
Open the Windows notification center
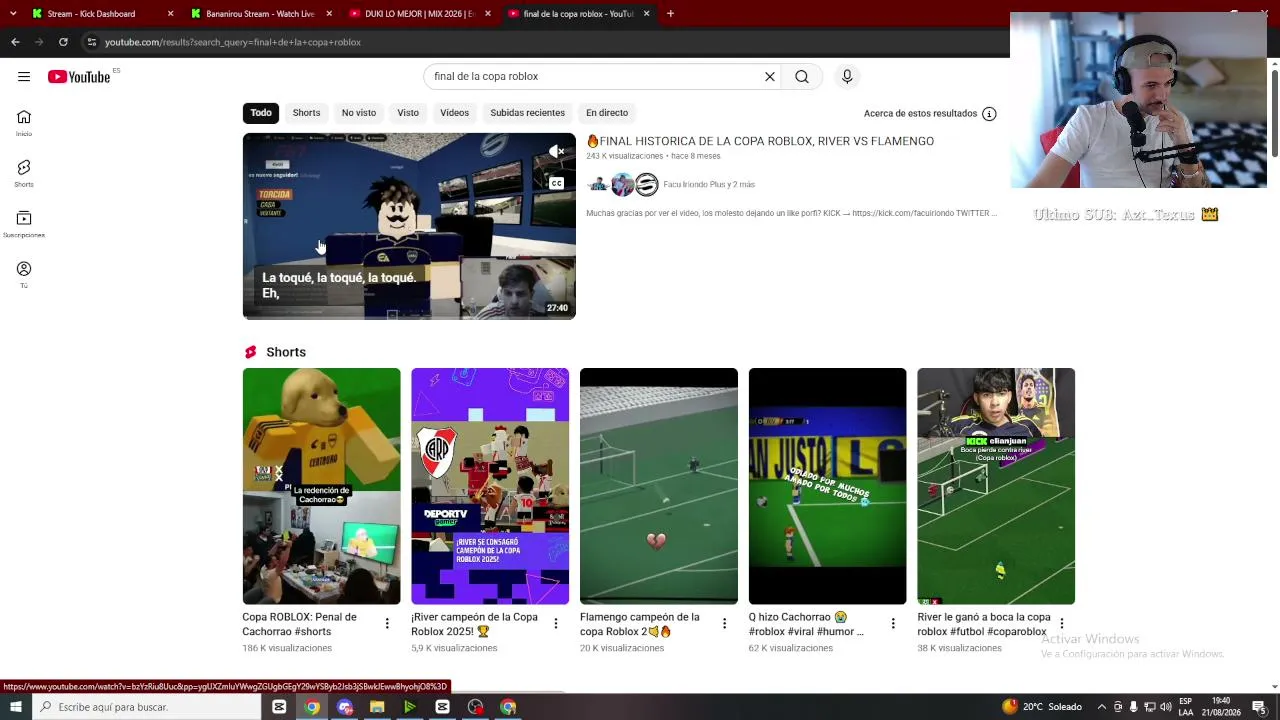pos(1259,707)
